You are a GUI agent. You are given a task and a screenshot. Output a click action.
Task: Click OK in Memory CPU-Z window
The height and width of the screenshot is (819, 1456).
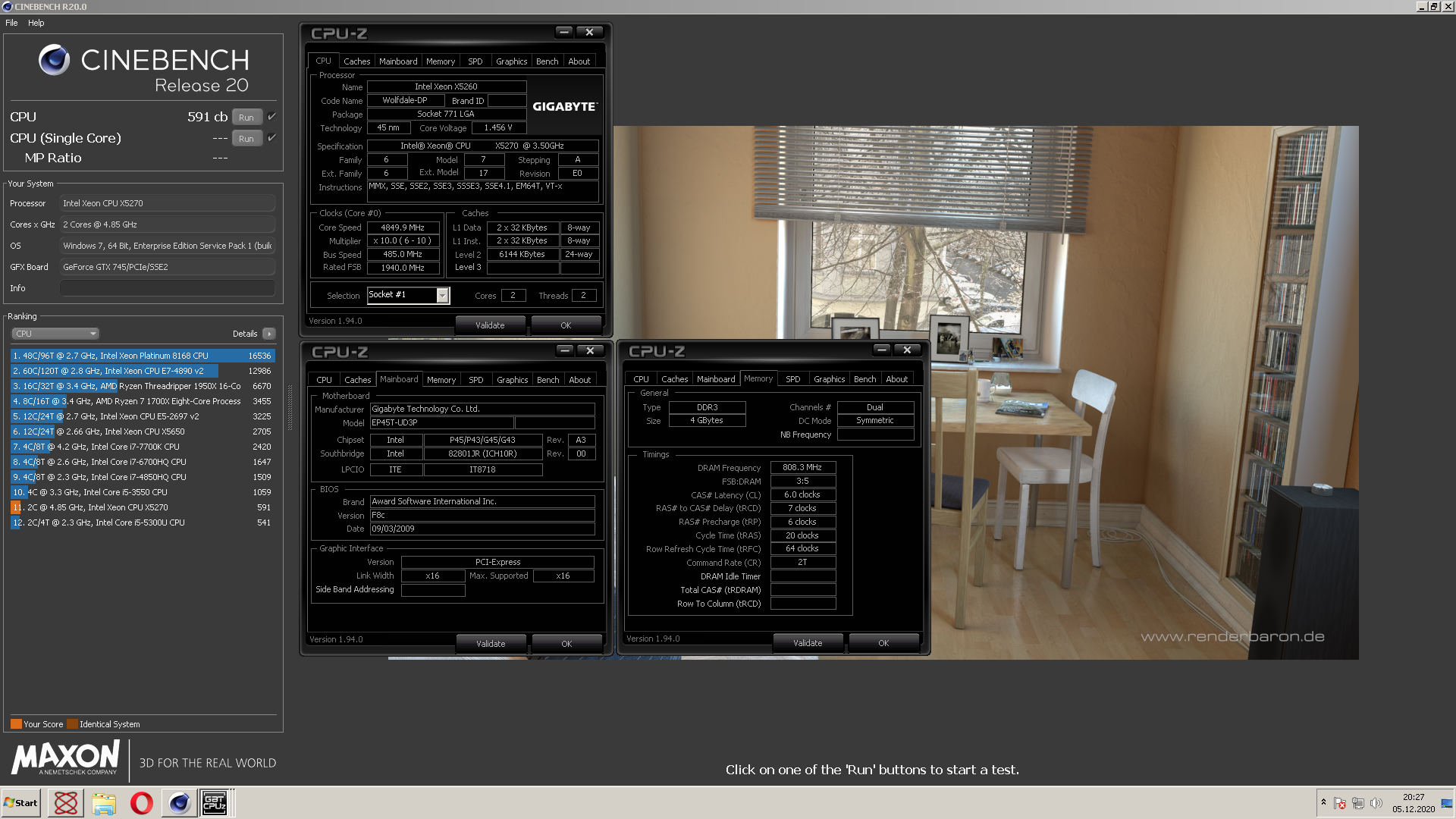(x=883, y=643)
